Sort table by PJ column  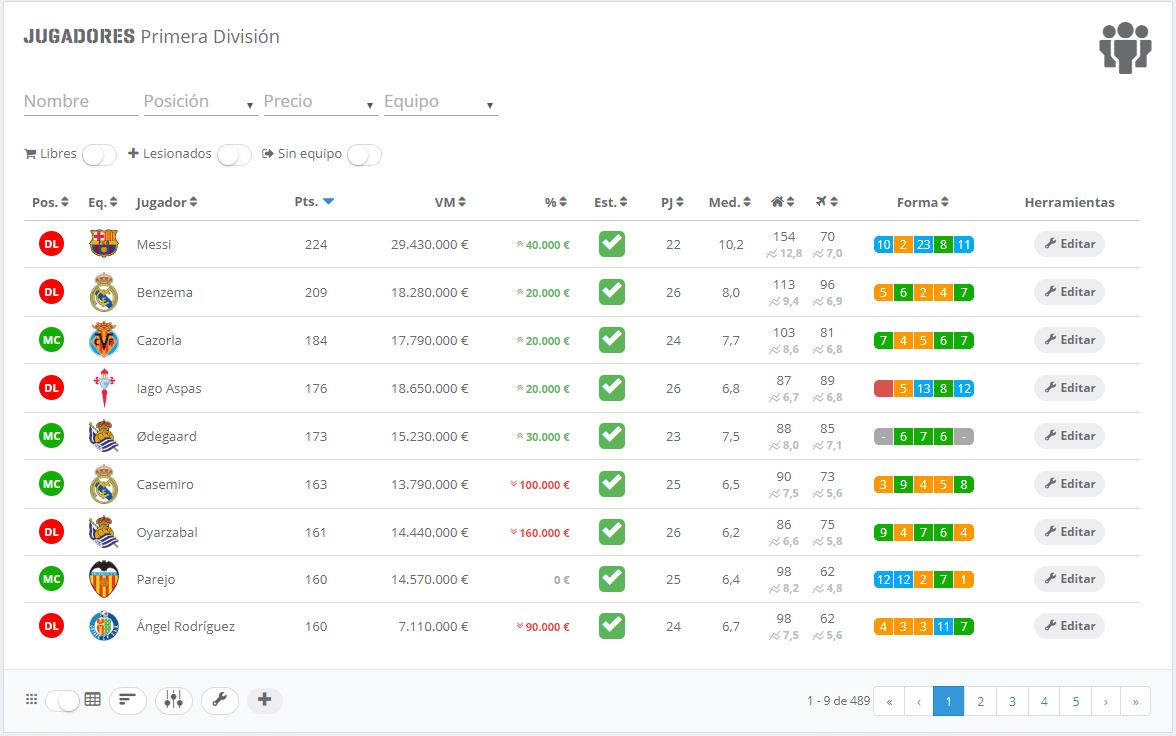point(672,203)
